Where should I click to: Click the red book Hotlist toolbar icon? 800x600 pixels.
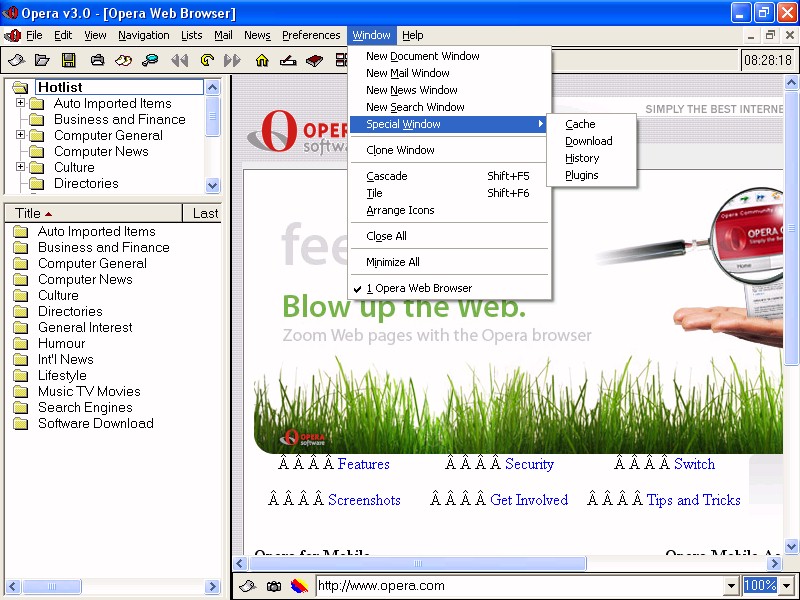coord(314,60)
